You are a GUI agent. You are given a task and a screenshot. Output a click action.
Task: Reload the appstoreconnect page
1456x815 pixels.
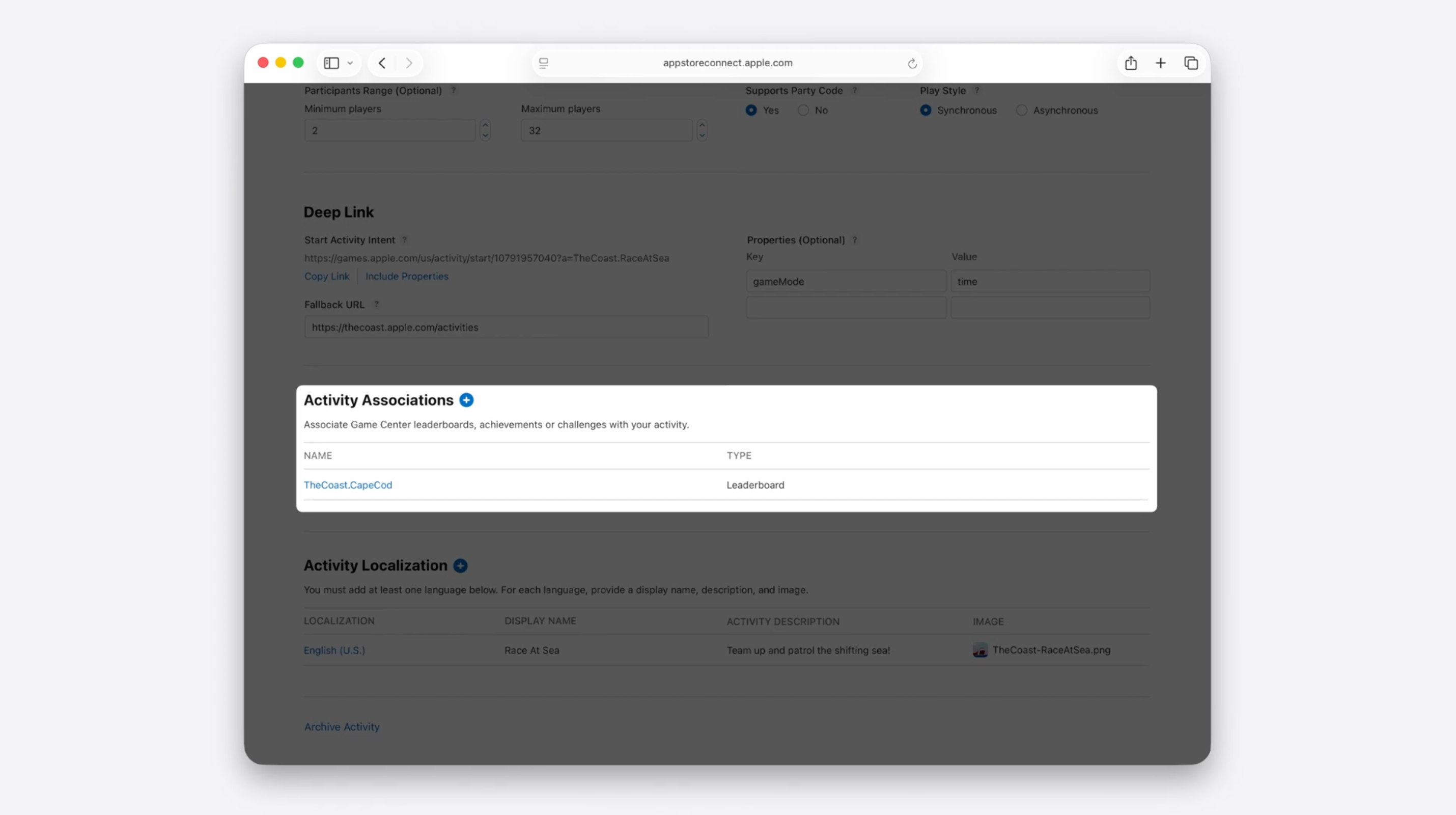[x=912, y=63]
